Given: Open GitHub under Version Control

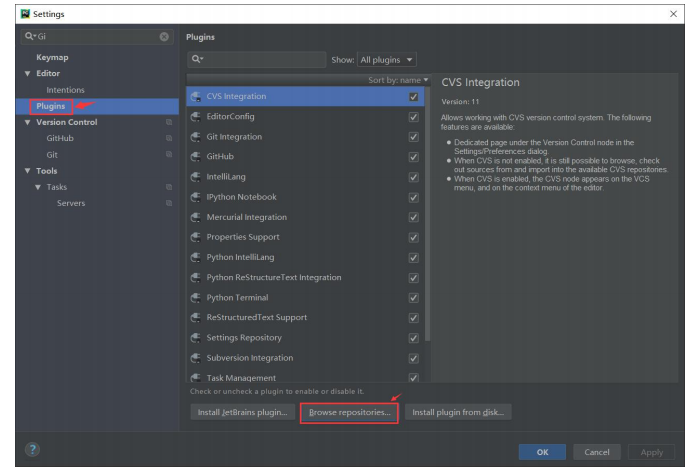Looking at the screenshot, I should pyautogui.click(x=60, y=138).
